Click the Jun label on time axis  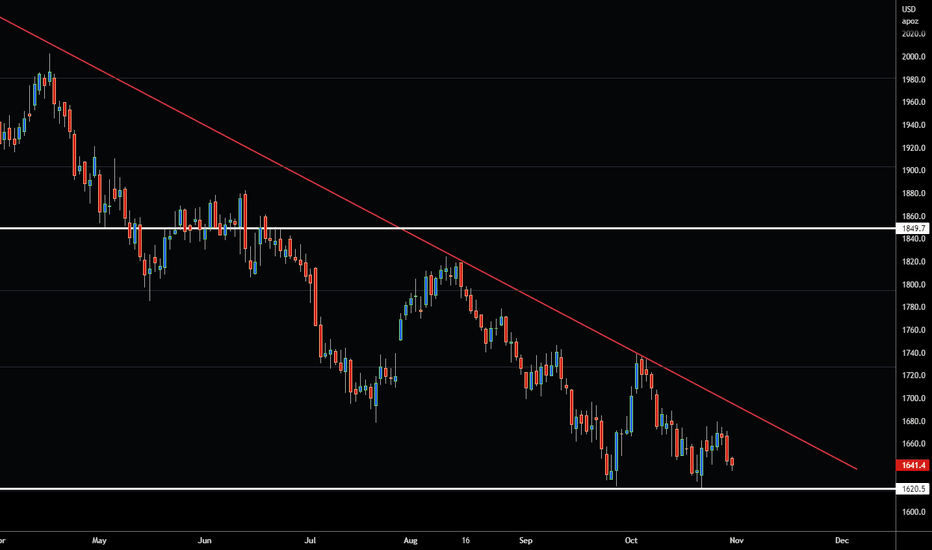204,540
